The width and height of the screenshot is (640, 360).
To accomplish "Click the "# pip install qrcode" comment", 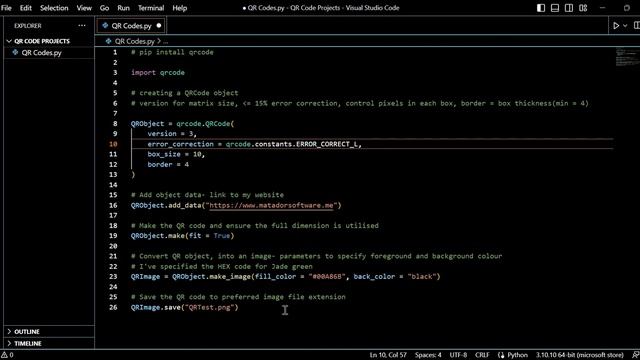I will (172, 52).
